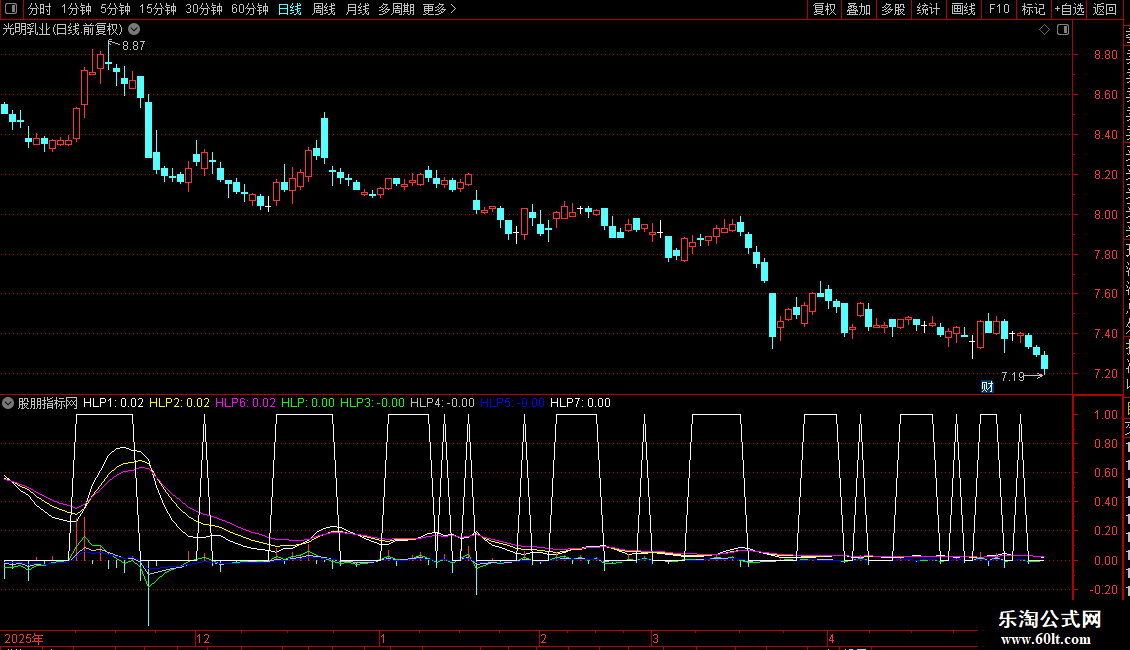Select the 1分钟 period tab

point(76,9)
